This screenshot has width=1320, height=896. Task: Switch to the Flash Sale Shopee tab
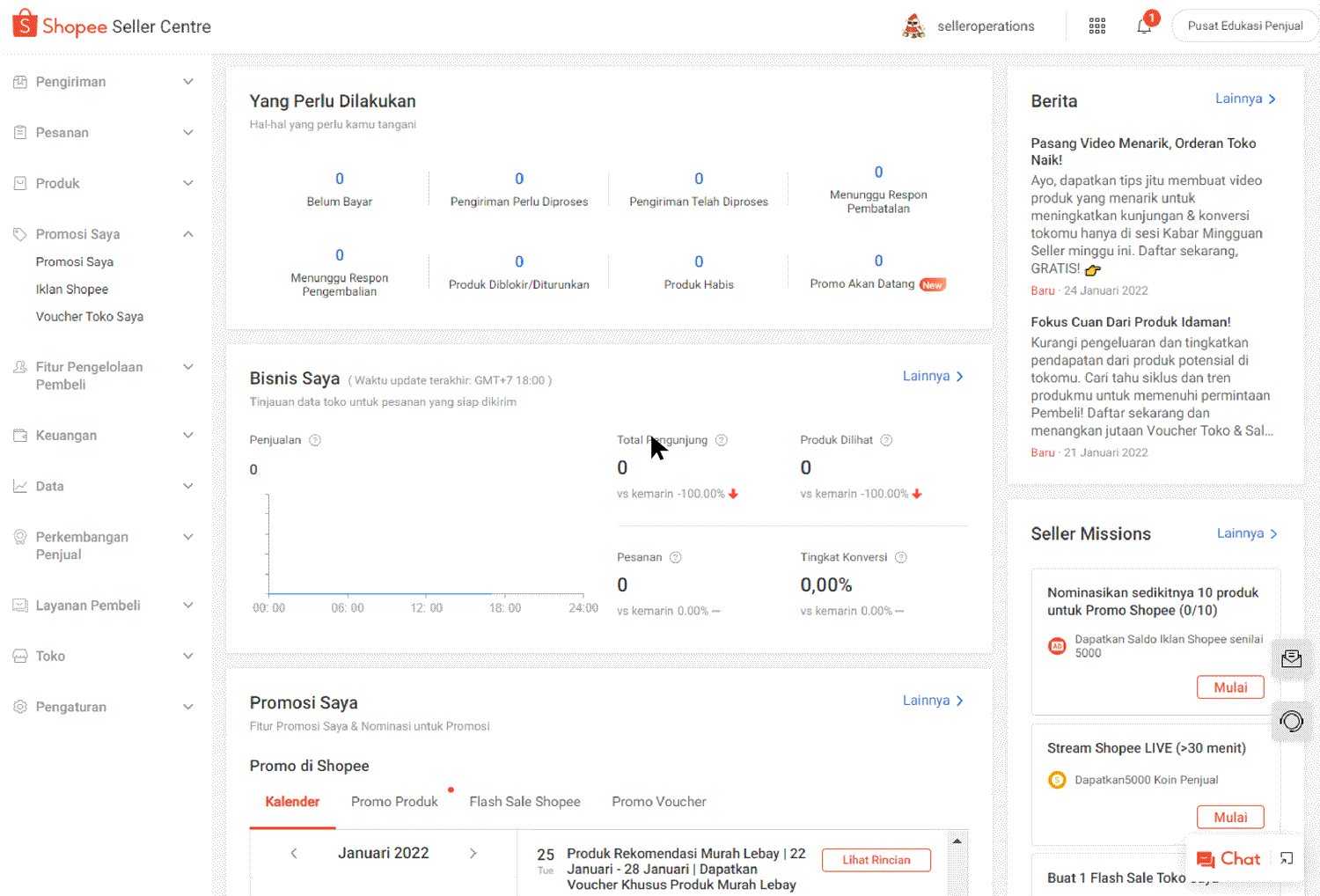[x=524, y=802]
